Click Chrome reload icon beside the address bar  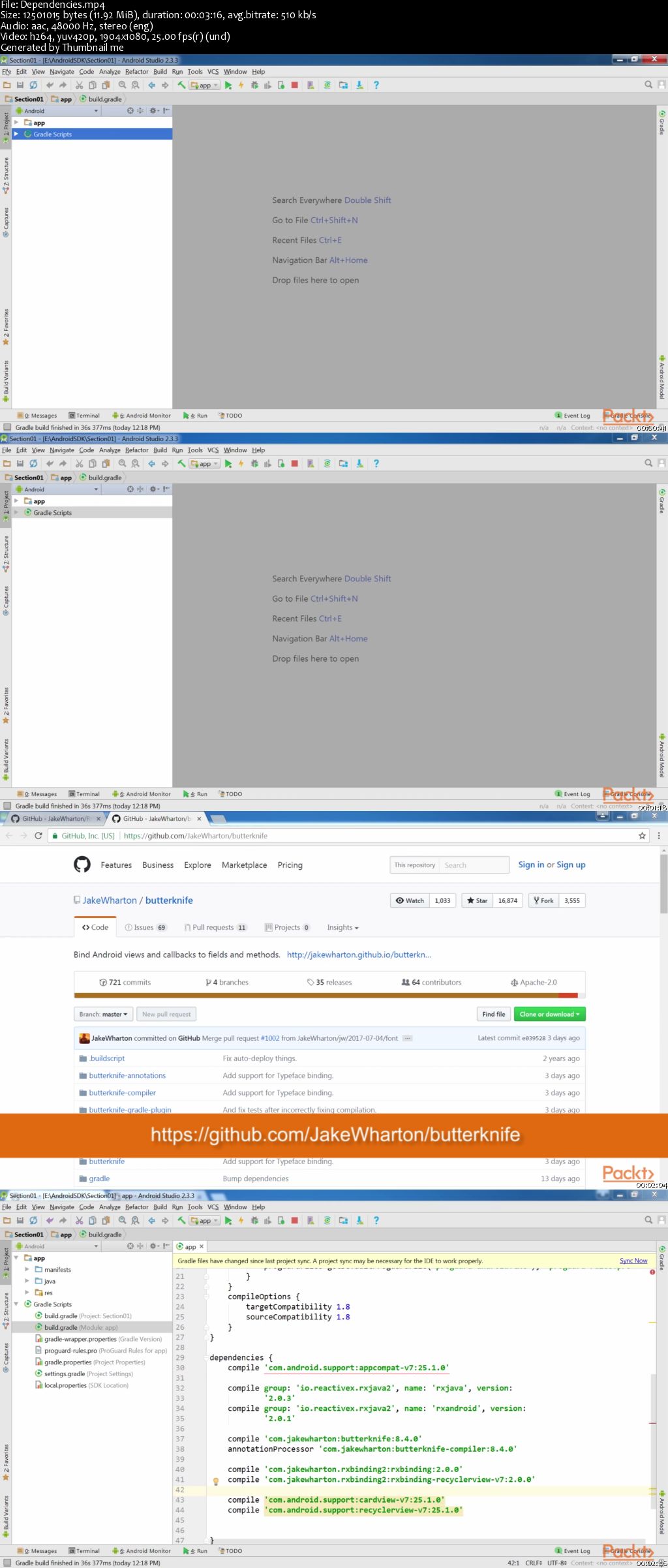[38, 835]
